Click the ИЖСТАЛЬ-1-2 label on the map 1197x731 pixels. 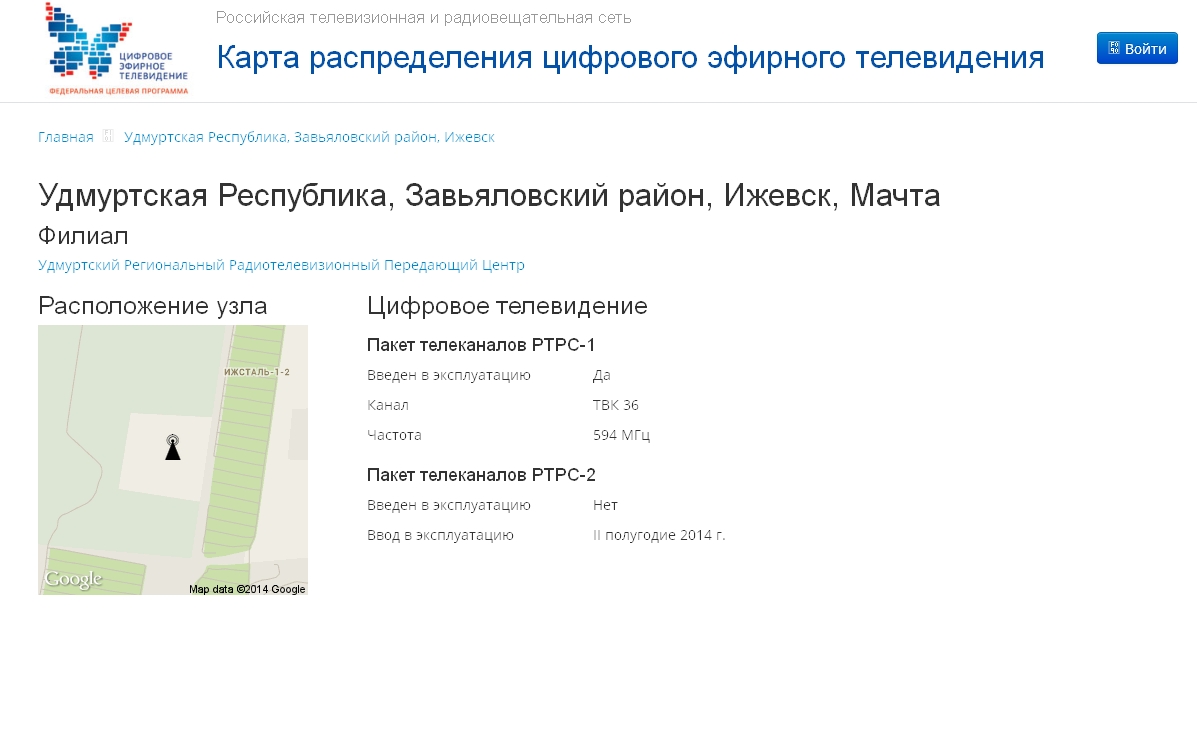(257, 372)
